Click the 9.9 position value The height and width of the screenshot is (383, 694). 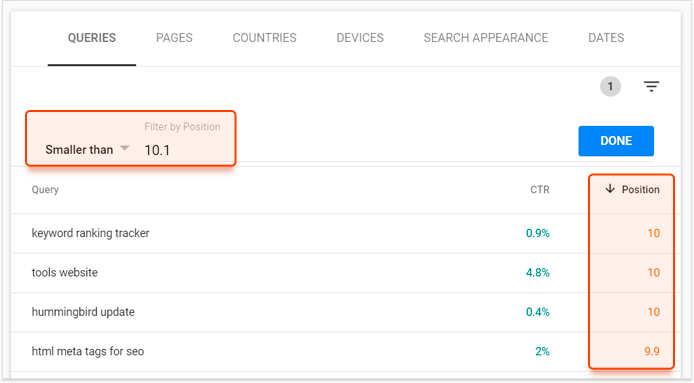(x=652, y=351)
